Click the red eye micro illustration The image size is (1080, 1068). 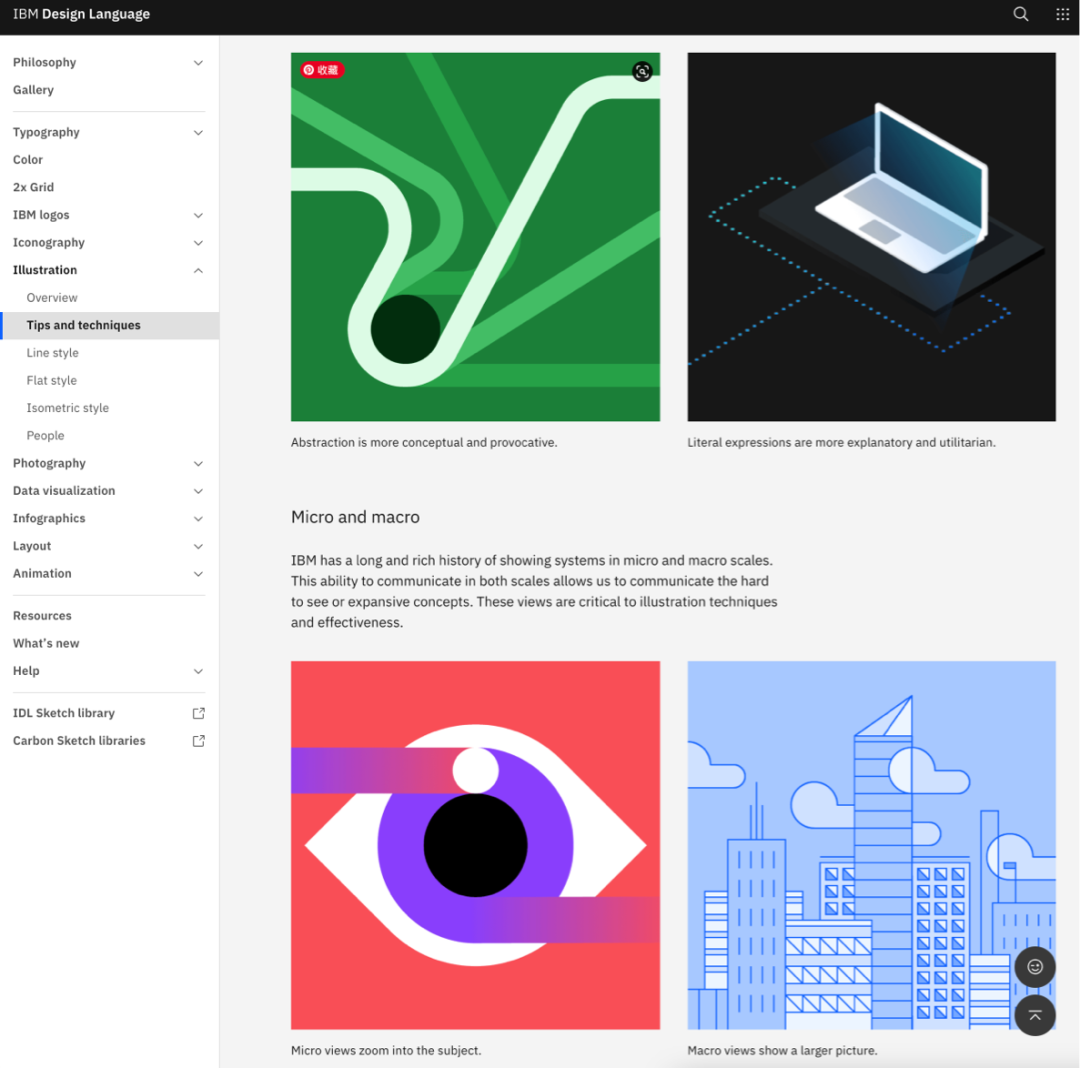pyautogui.click(x=475, y=846)
